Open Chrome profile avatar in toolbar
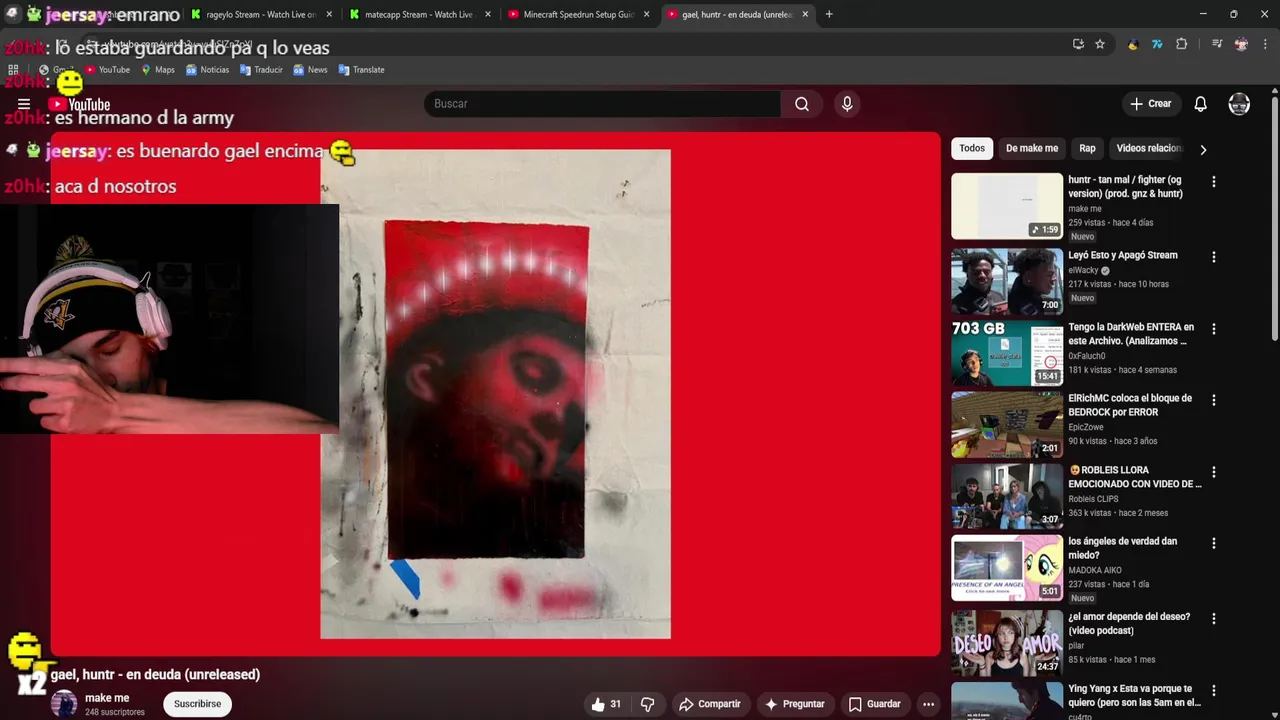This screenshot has width=1280, height=720. (x=1241, y=44)
